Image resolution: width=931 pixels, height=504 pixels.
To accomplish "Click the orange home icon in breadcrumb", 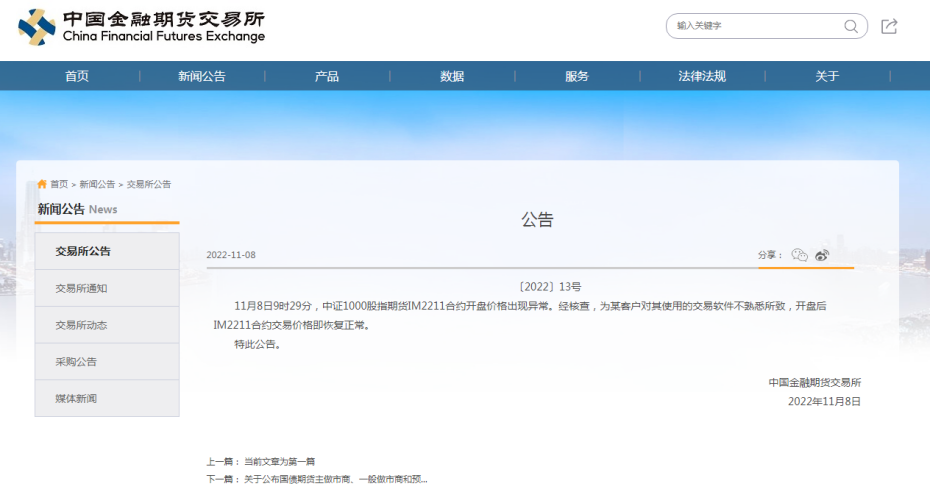I will 42,184.
